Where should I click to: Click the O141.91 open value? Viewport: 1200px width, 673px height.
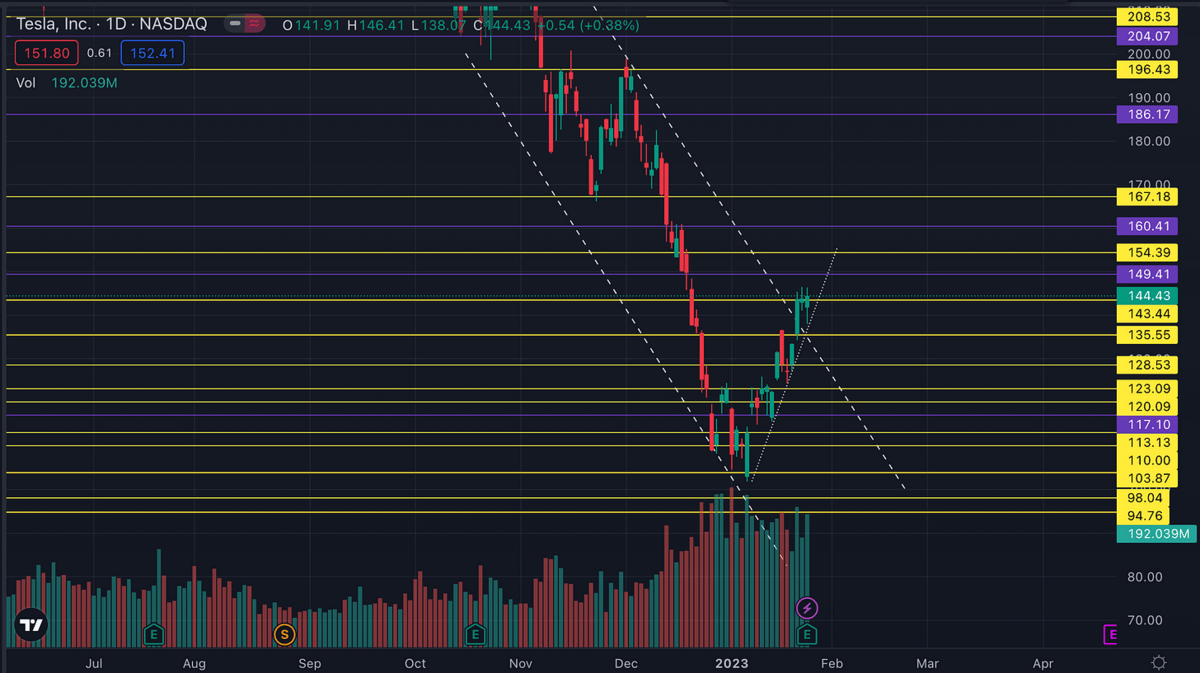coord(312,25)
